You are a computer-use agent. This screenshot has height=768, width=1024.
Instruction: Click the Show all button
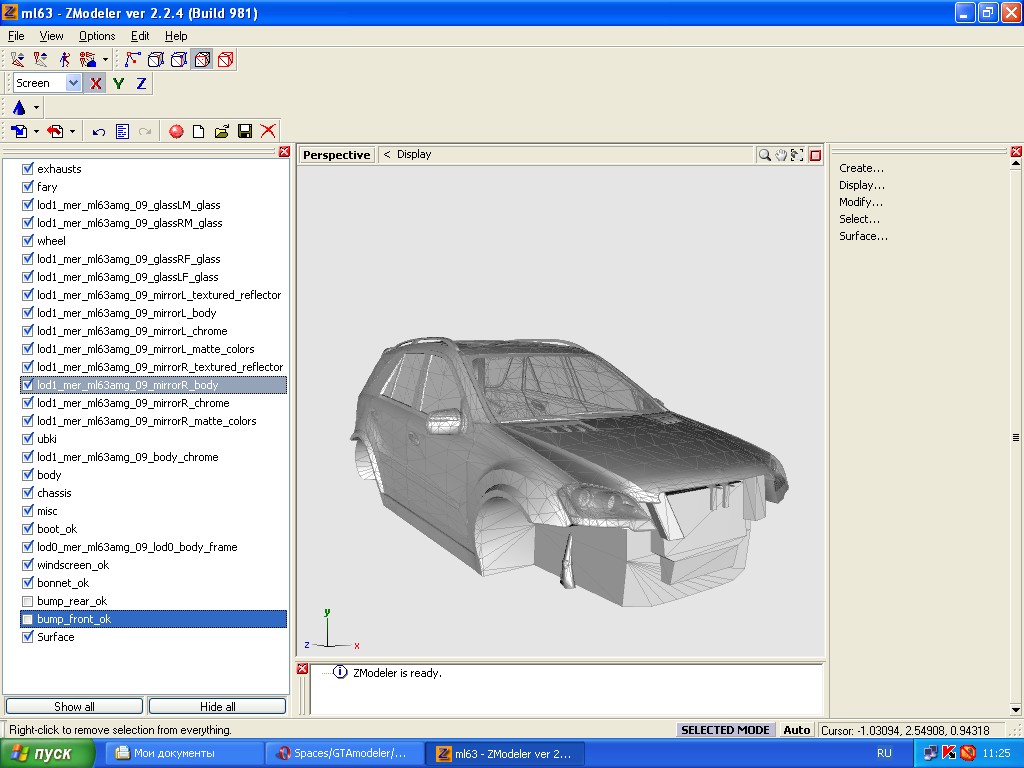coord(75,706)
